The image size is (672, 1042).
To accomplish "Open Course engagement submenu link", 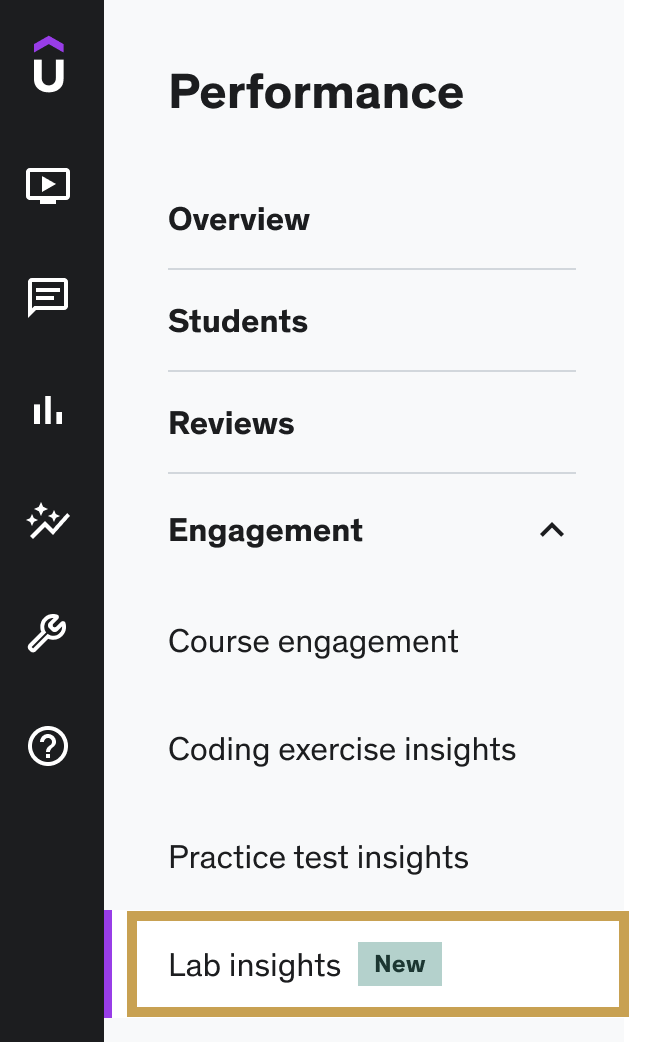I will (313, 641).
